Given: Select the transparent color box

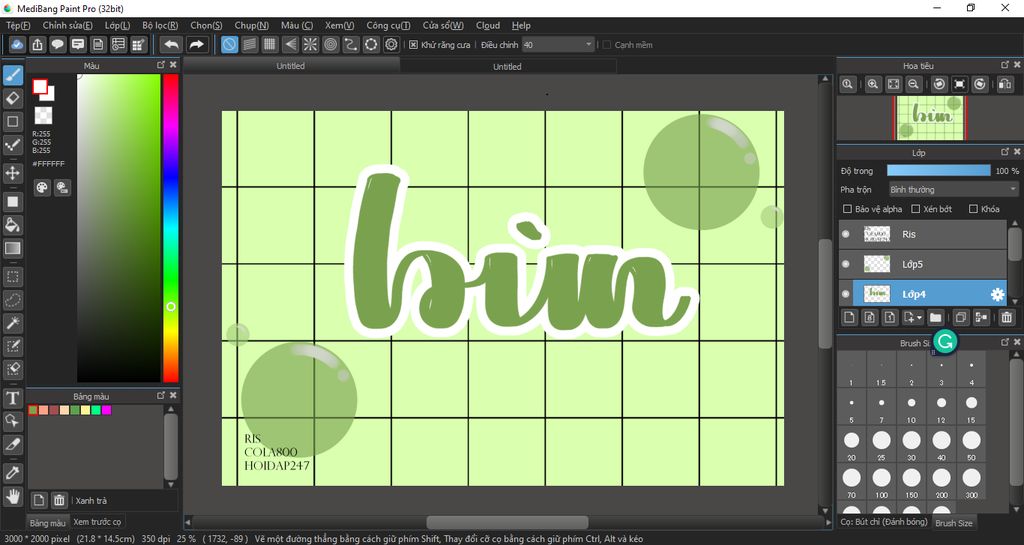Looking at the screenshot, I should point(43,116).
